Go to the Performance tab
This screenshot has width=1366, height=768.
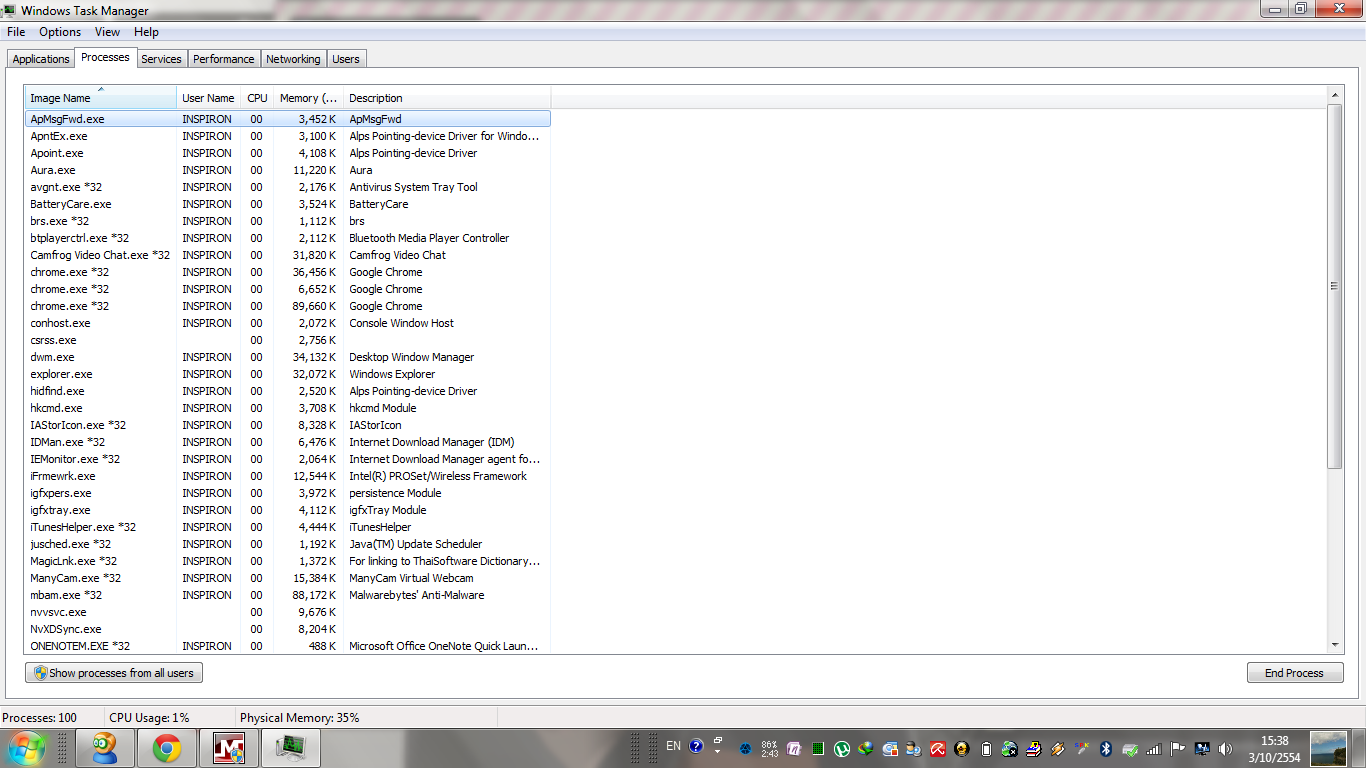tap(224, 59)
